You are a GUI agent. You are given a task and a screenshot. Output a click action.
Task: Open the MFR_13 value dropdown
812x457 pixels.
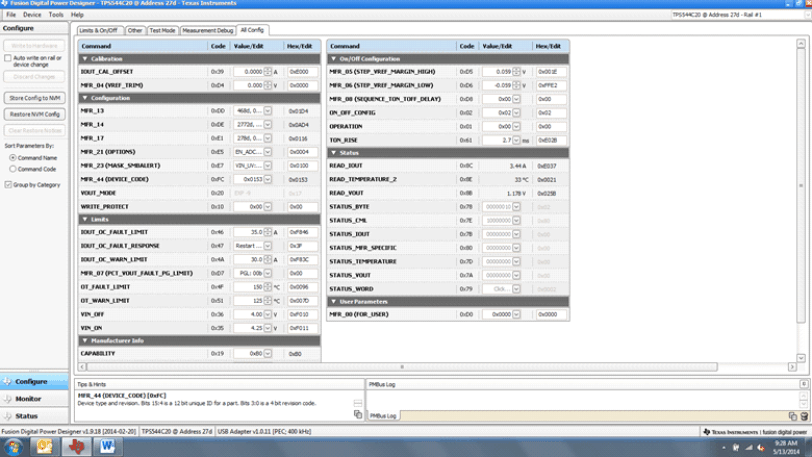click(268, 111)
